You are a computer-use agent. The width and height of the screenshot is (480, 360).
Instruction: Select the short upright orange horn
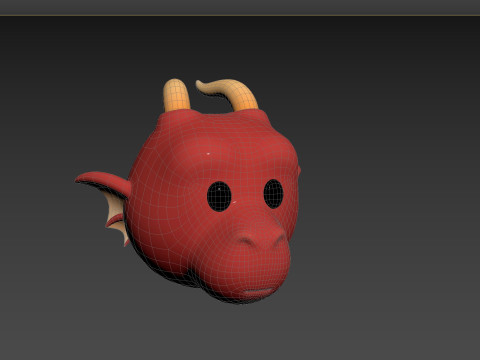tap(176, 96)
